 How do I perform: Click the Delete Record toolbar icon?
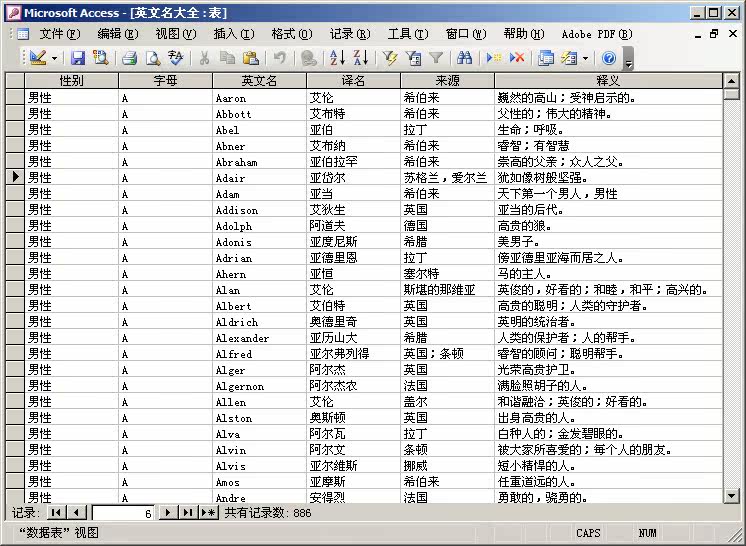click(517, 58)
